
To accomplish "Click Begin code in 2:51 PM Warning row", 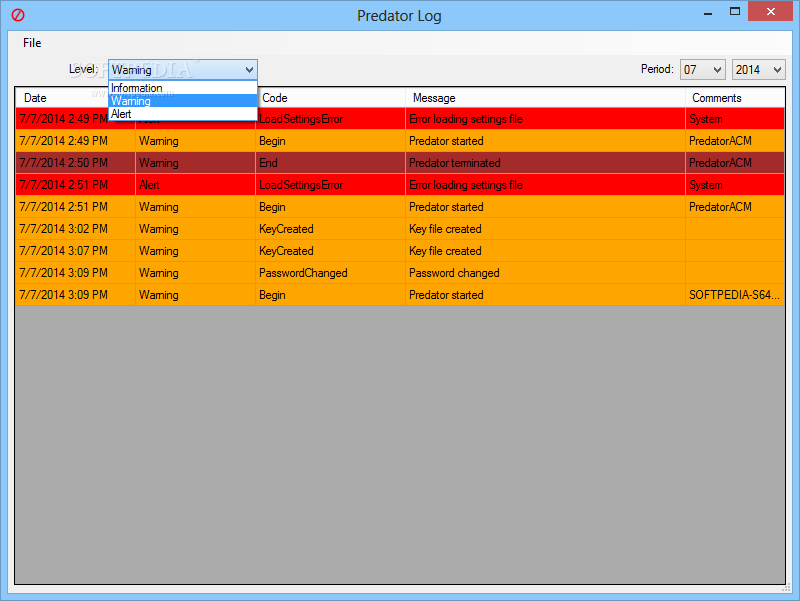I will [x=331, y=207].
